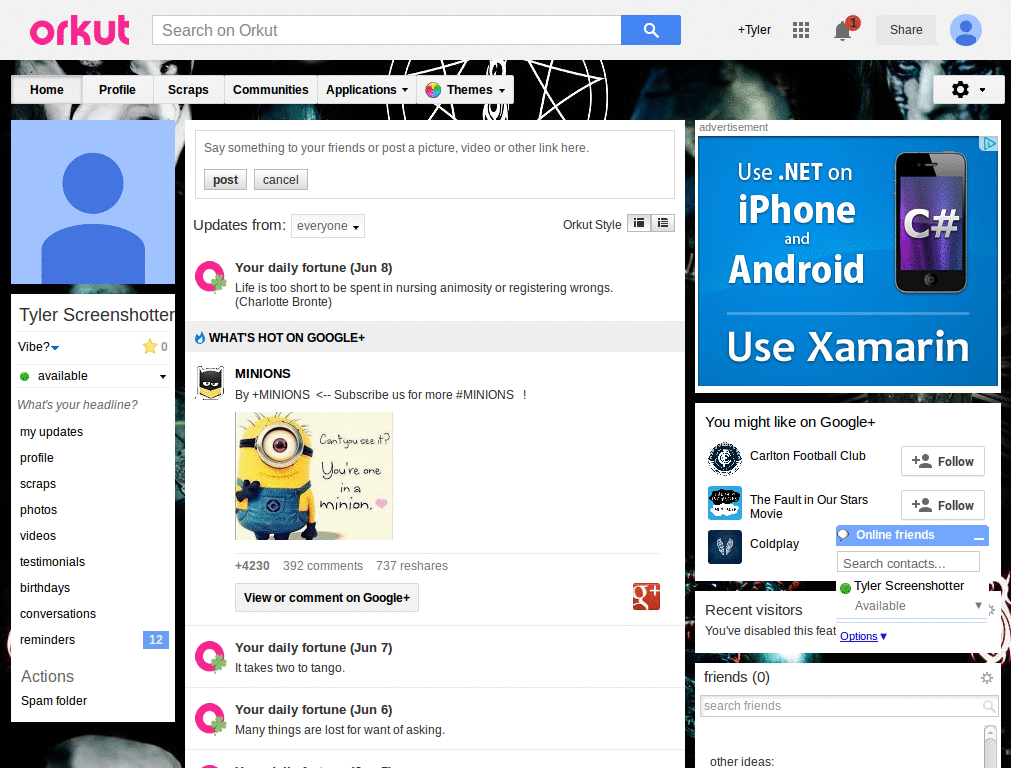This screenshot has height=768, width=1024.
Task: Open the Updates from everyone dropdown
Action: click(x=328, y=226)
